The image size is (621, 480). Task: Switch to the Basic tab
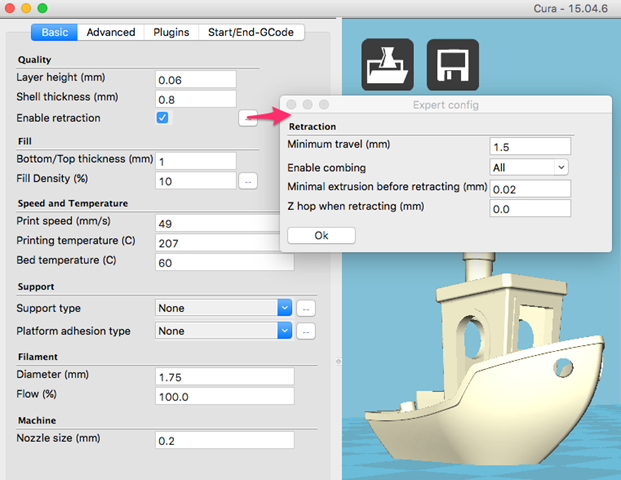tap(55, 32)
